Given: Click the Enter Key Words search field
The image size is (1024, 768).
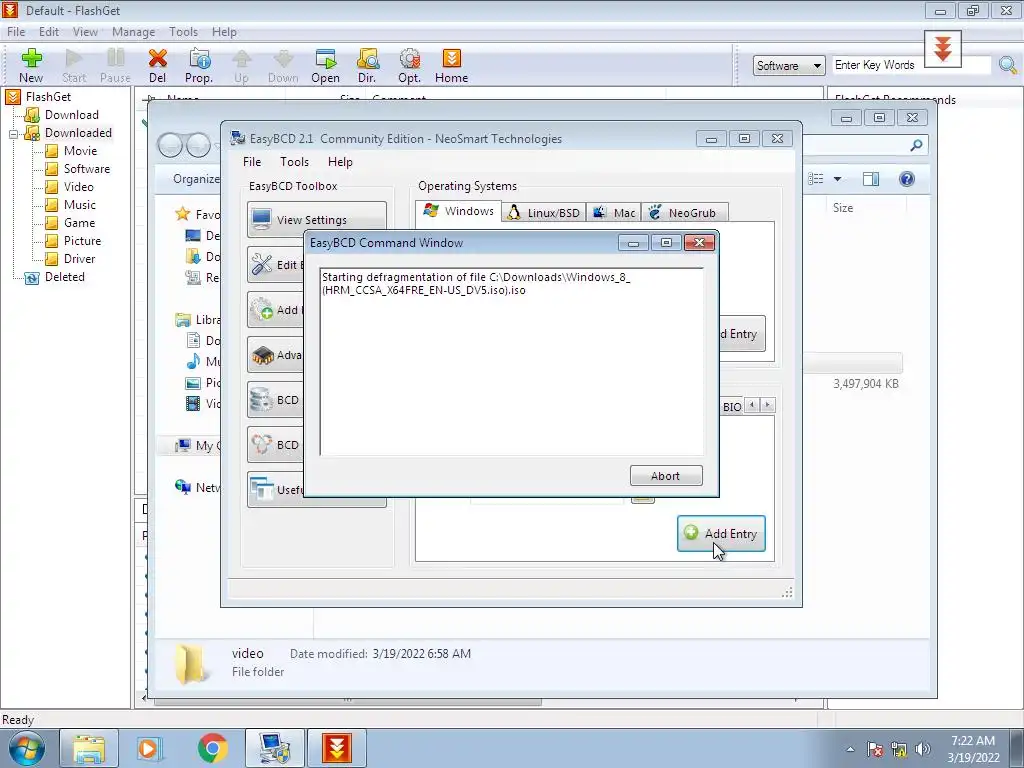Looking at the screenshot, I should pyautogui.click(x=912, y=65).
